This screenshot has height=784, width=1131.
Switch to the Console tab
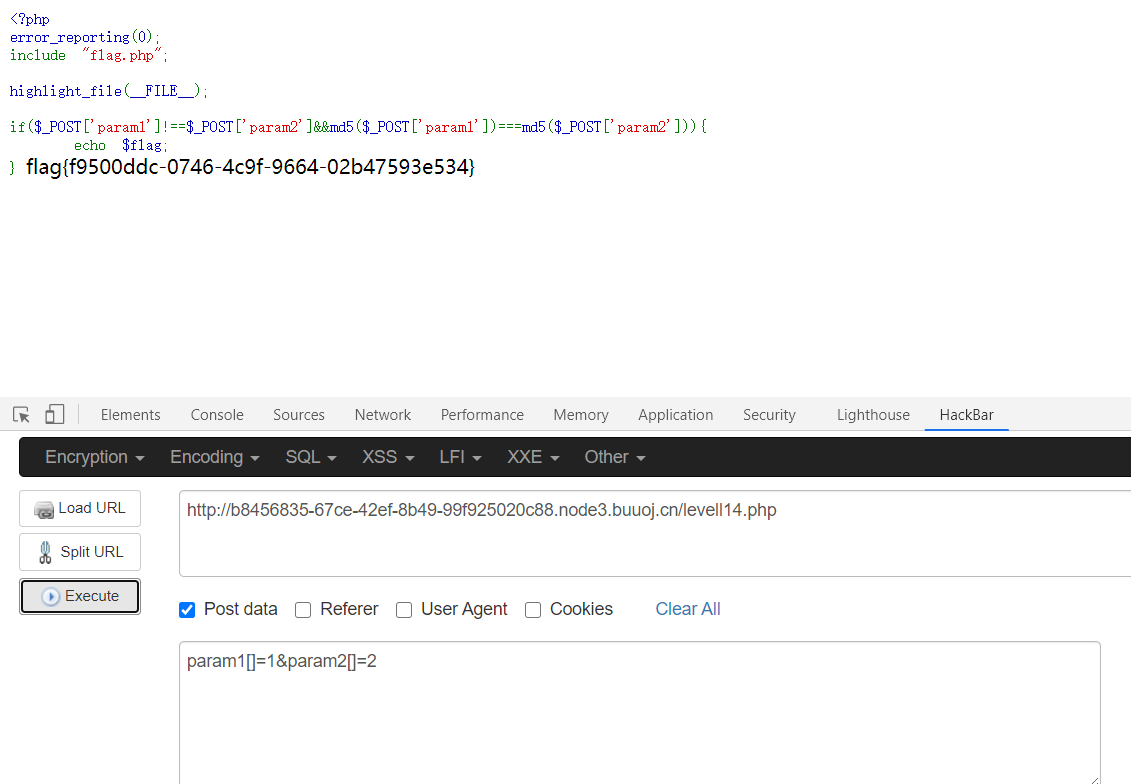pos(216,414)
